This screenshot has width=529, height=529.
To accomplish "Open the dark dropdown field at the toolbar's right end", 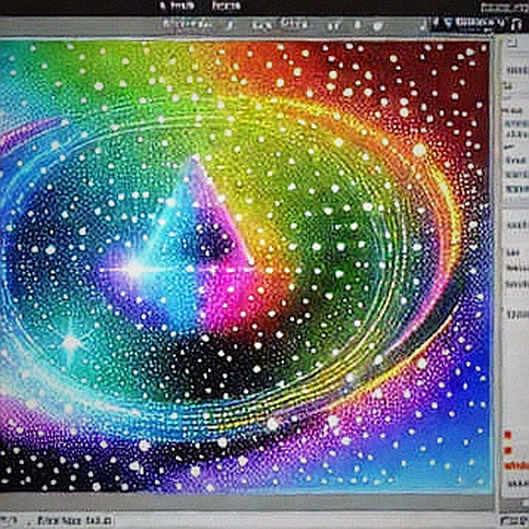I will coord(470,24).
